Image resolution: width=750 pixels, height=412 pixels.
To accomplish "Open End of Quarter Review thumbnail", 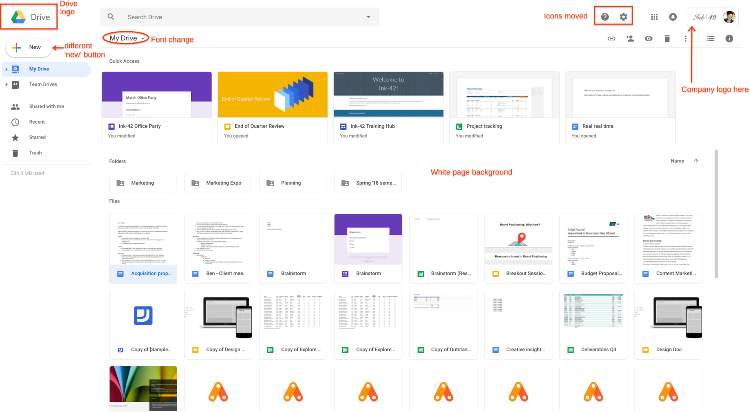I will pyautogui.click(x=272, y=94).
